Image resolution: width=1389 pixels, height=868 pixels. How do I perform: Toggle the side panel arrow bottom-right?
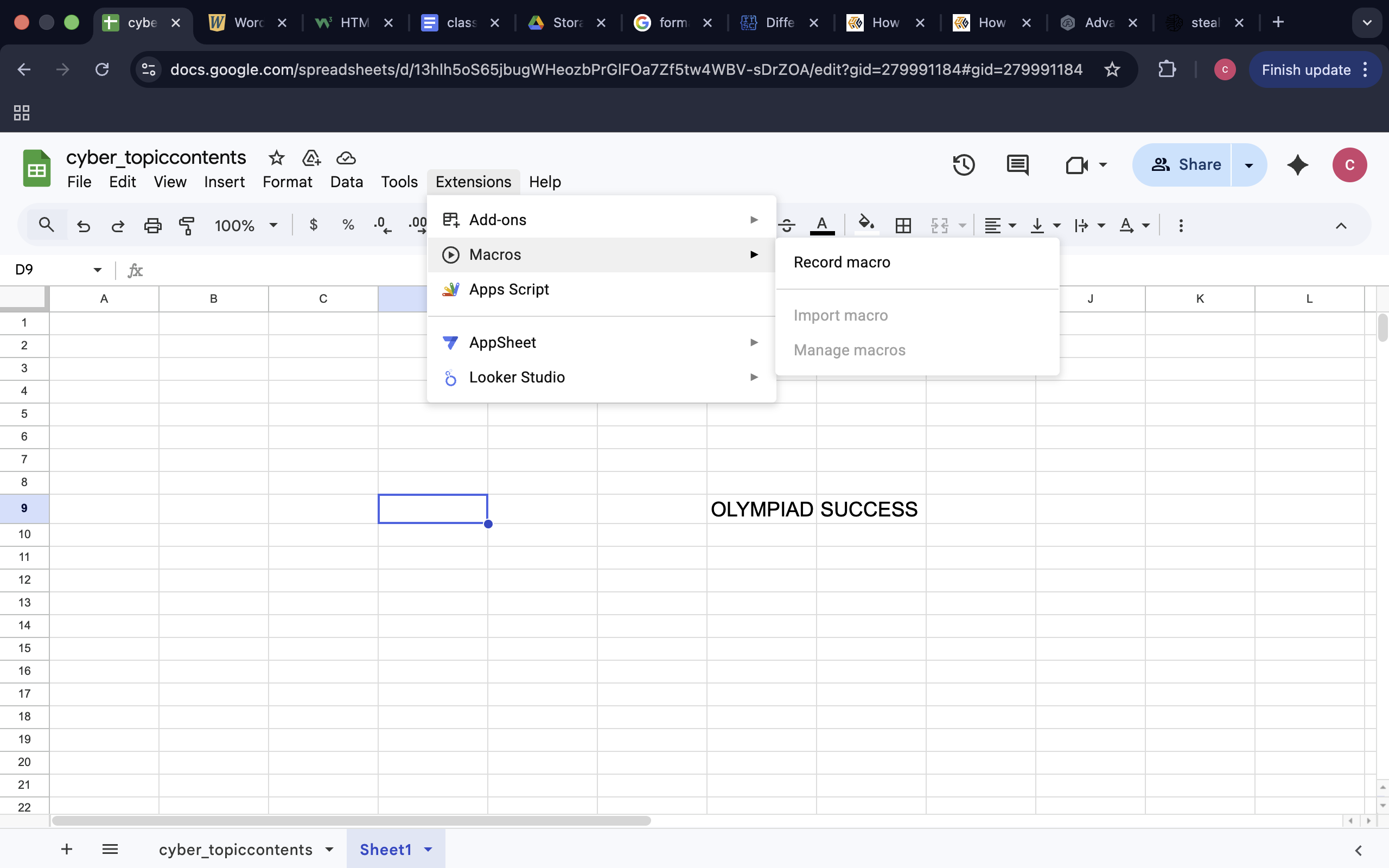(x=1358, y=850)
